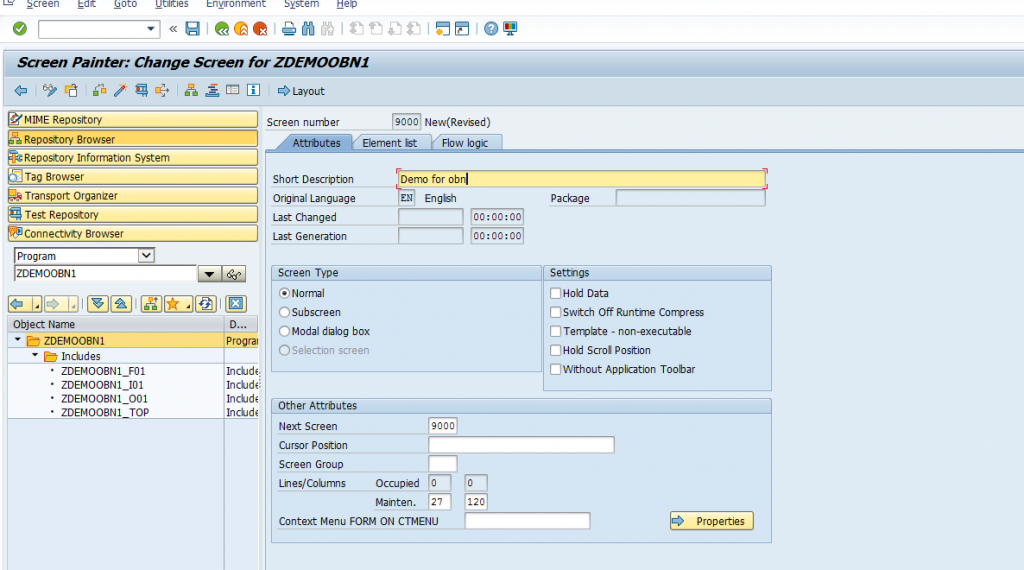Open the navigation back history dropdown arrow
Screen dimensions: 1024x570
37,304
